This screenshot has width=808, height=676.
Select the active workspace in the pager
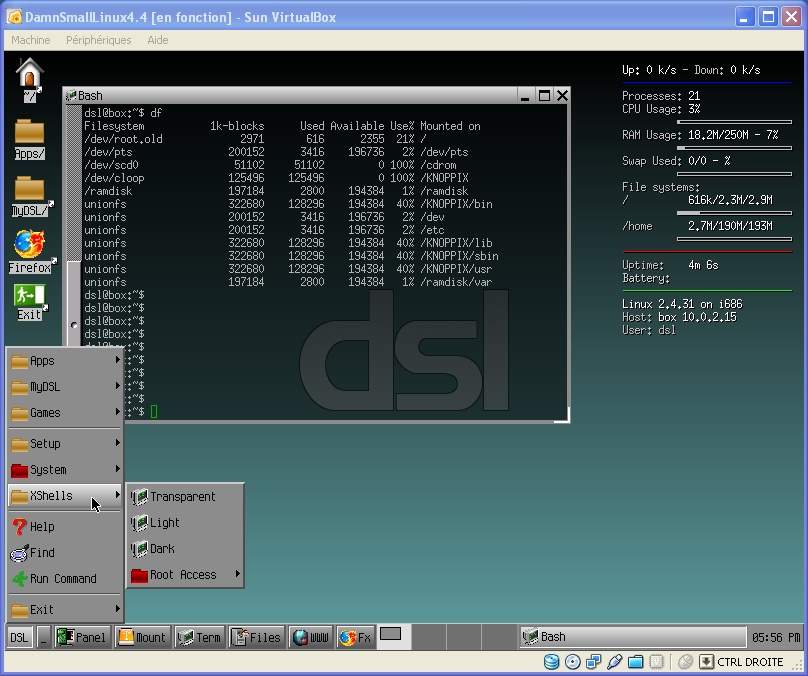(394, 637)
